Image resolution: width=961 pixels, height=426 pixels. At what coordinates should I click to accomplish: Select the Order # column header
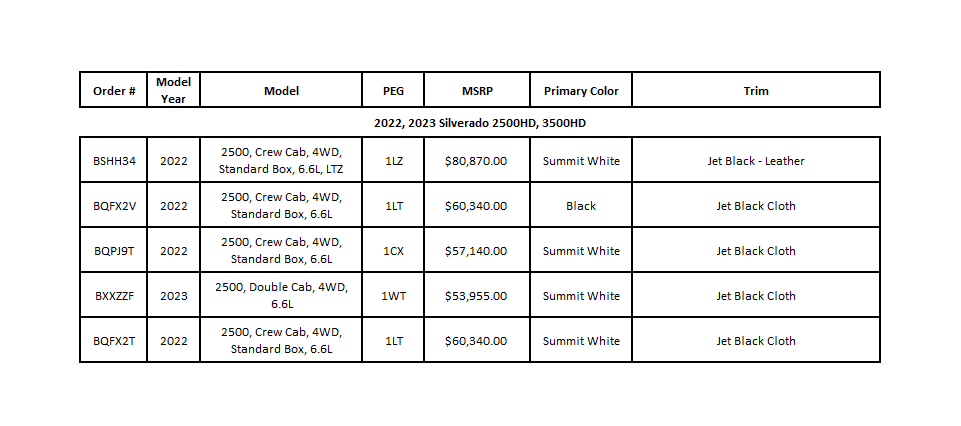pos(113,90)
